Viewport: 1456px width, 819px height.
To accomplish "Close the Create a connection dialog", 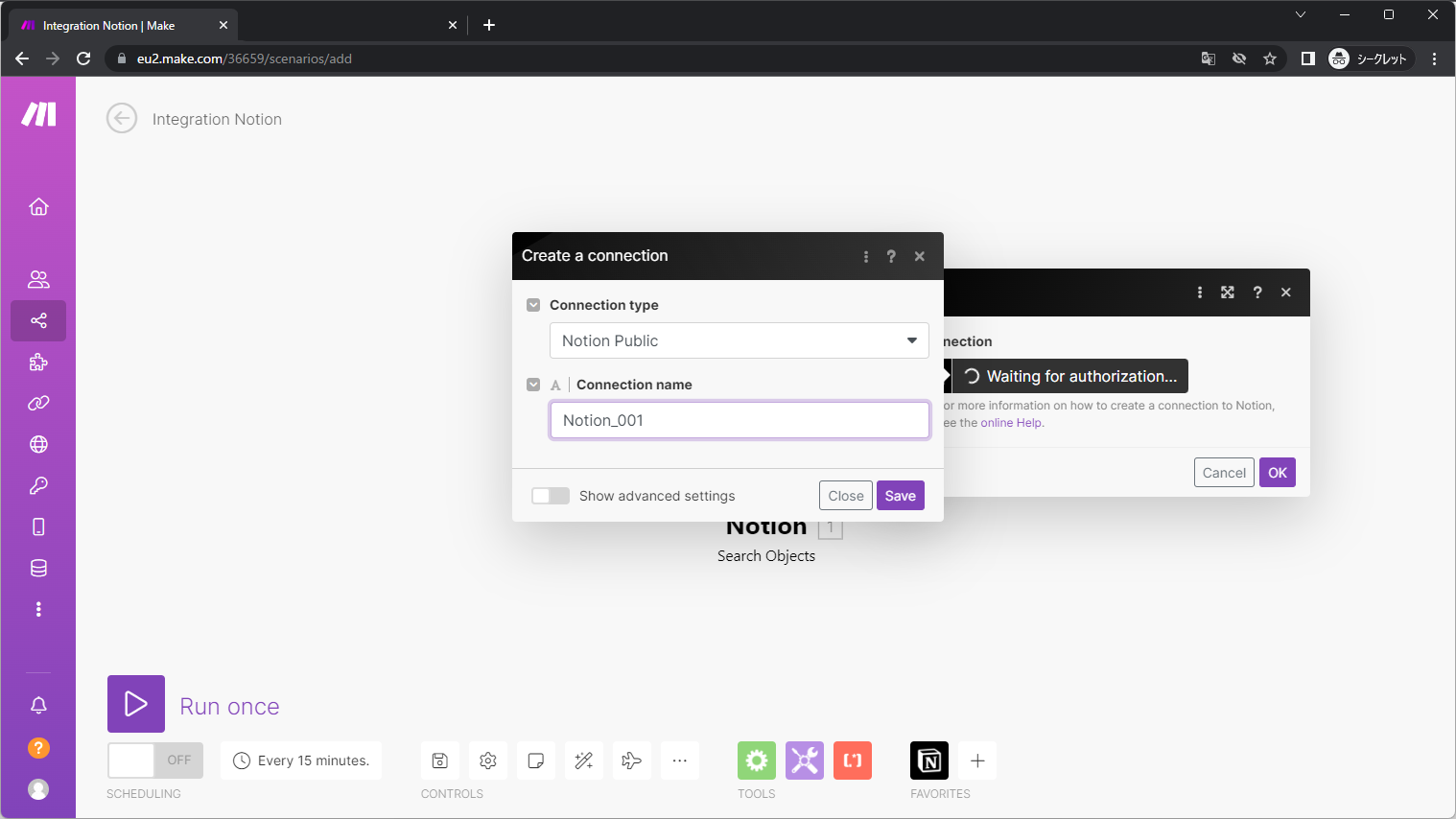I will tap(920, 256).
